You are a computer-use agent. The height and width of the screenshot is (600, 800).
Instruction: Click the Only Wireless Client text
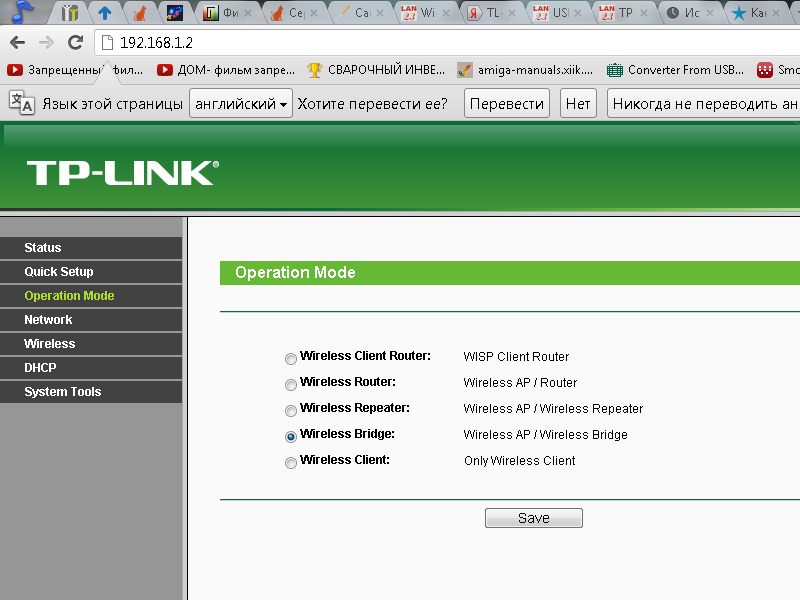[x=519, y=461]
